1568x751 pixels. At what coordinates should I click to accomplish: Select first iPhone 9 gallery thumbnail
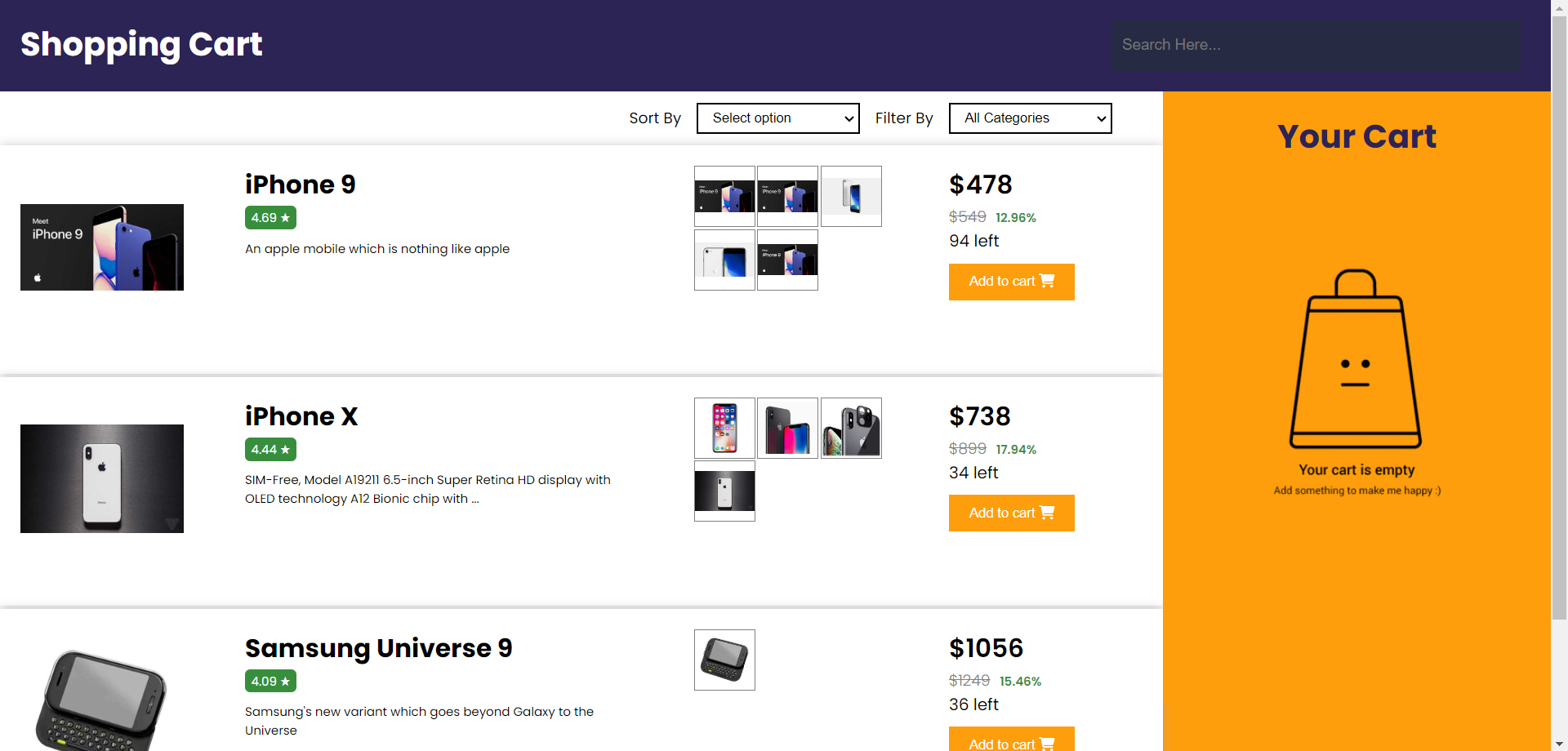click(724, 197)
